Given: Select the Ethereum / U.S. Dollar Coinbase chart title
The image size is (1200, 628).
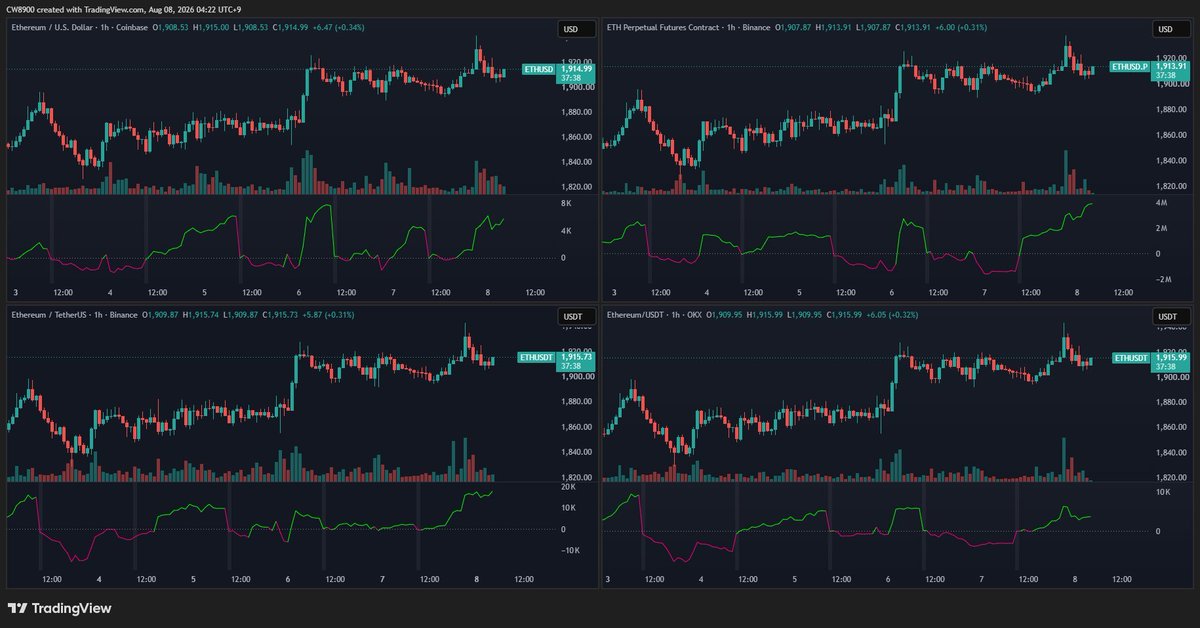Looking at the screenshot, I should click(x=80, y=28).
